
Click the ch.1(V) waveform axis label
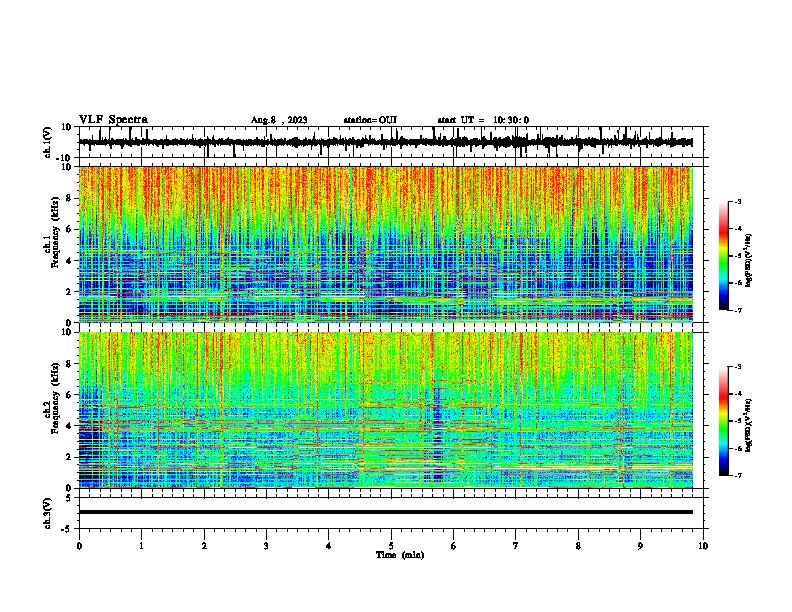tap(48, 142)
